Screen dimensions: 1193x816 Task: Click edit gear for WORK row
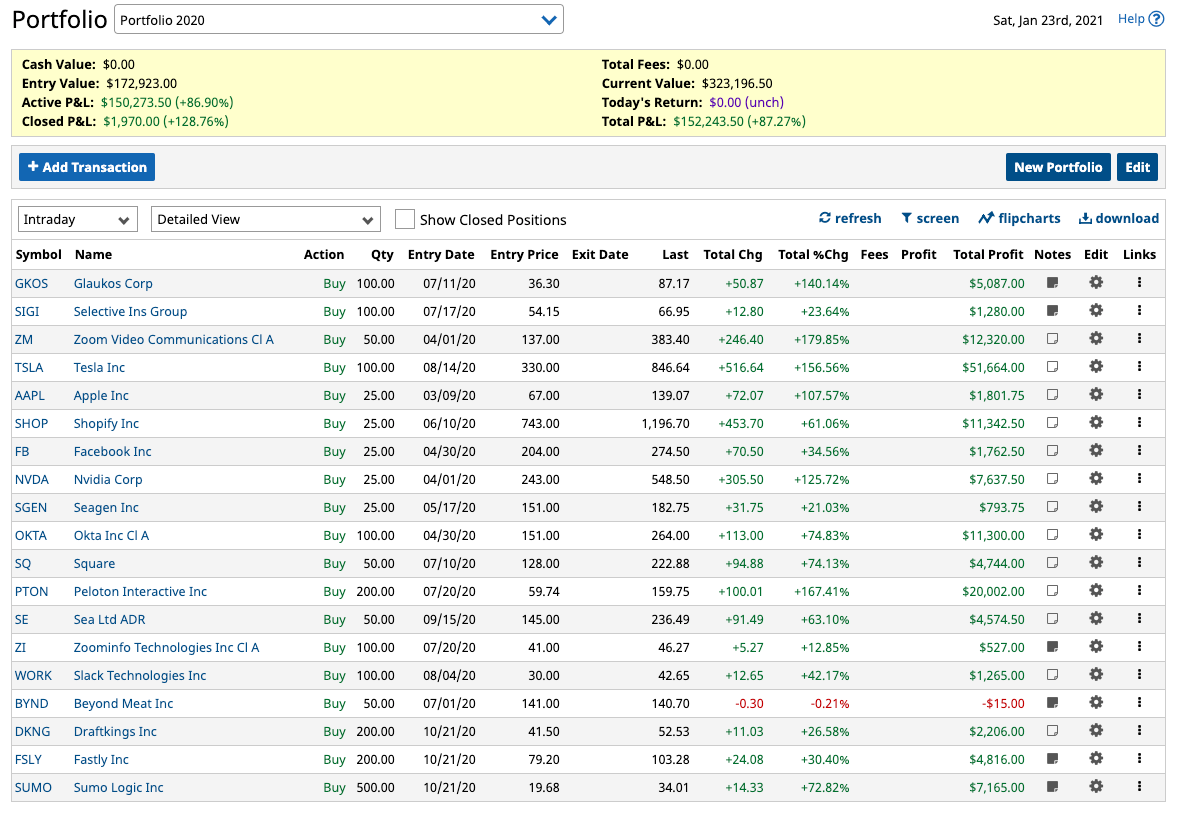pyautogui.click(x=1096, y=674)
